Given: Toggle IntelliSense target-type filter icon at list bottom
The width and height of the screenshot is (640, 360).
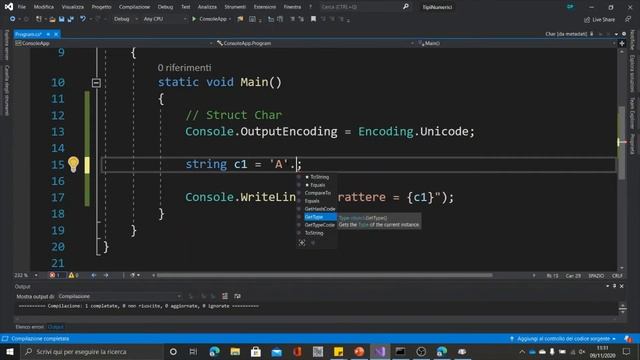Looking at the screenshot, I should pos(302,243).
